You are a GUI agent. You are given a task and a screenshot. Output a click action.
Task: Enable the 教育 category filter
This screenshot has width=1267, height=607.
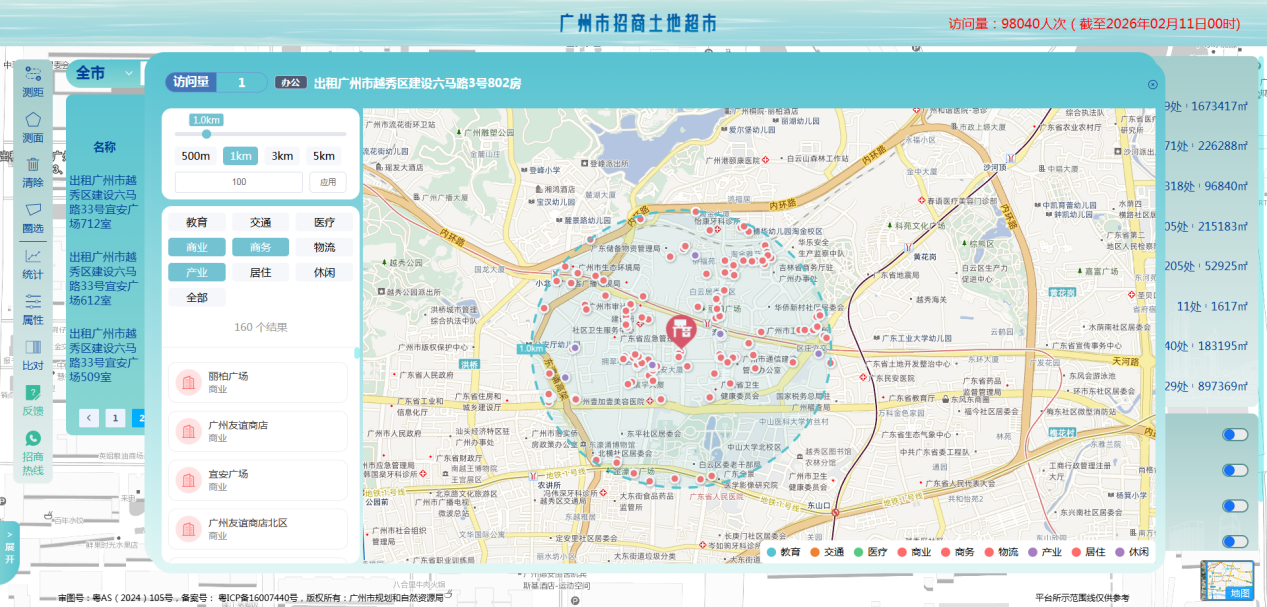[x=197, y=222]
